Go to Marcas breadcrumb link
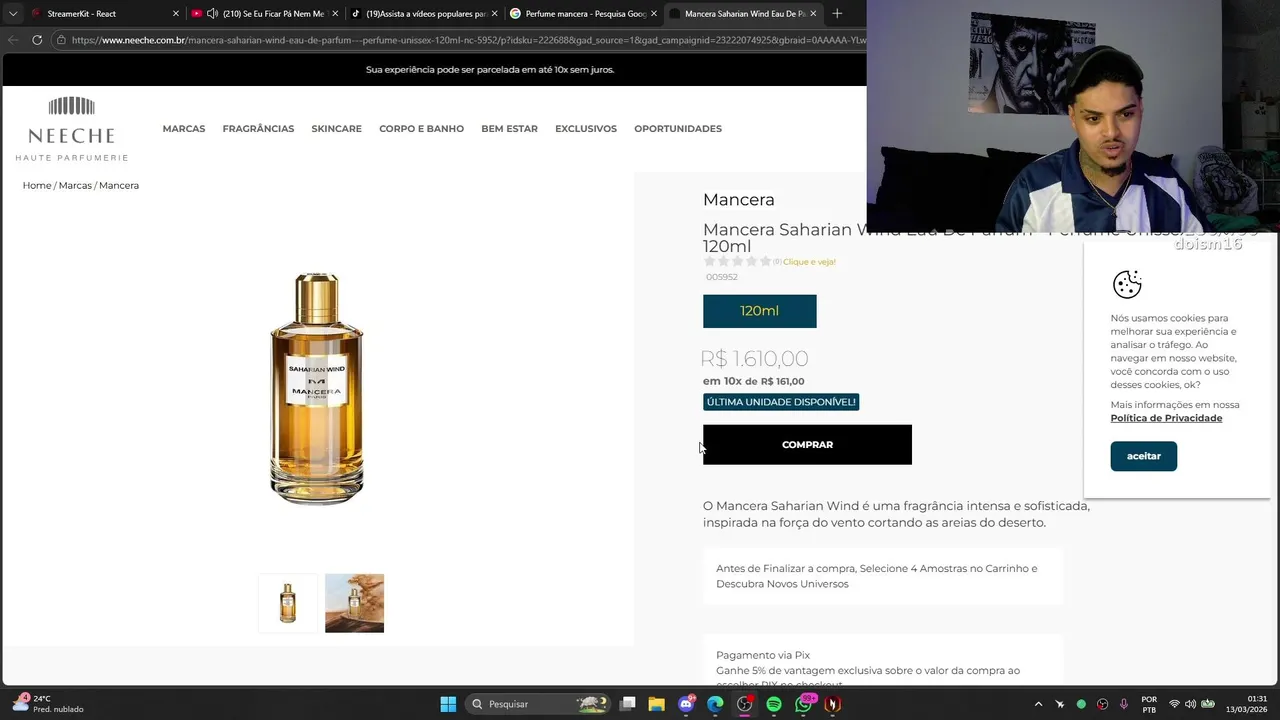Screen dimensions: 1280x720 click(75, 185)
